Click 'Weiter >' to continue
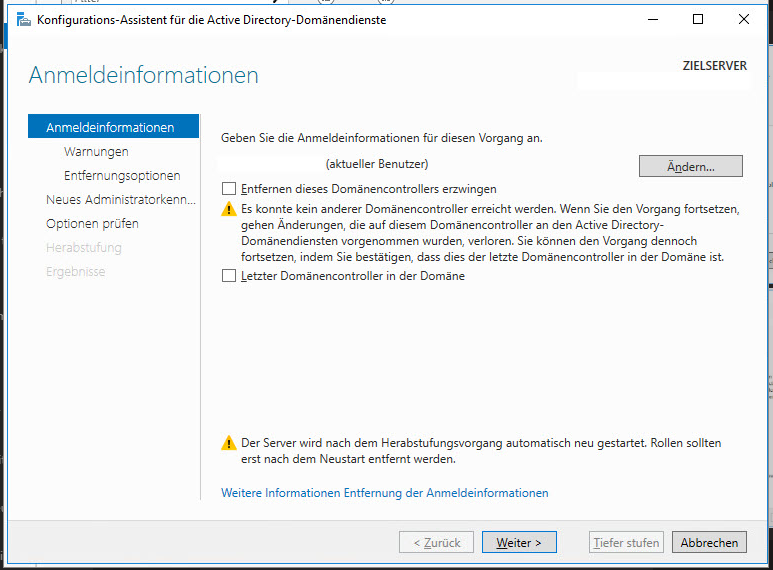The height and width of the screenshot is (570, 773). tap(519, 542)
